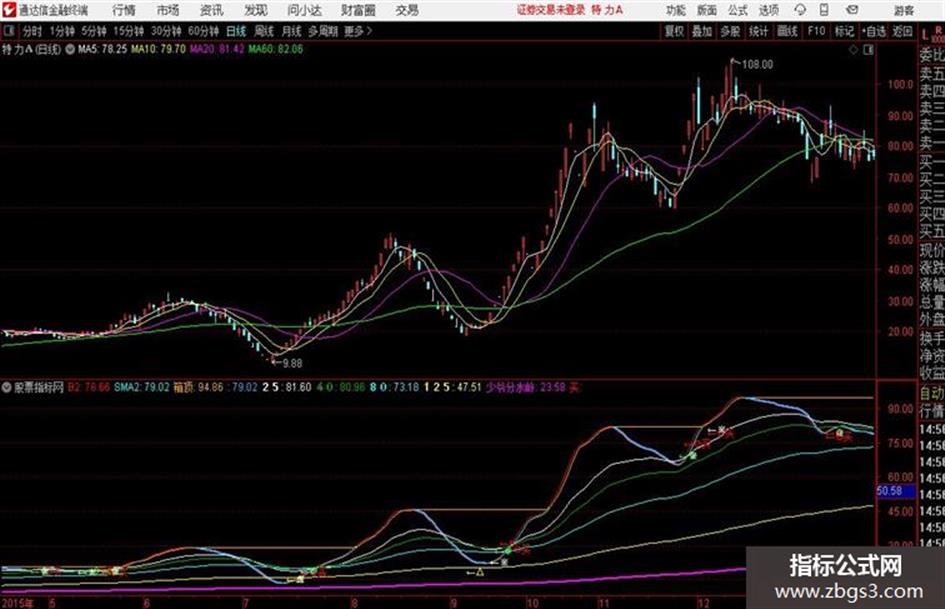Click the MA10: 79.70 label
This screenshot has width=945, height=609.
[158, 49]
